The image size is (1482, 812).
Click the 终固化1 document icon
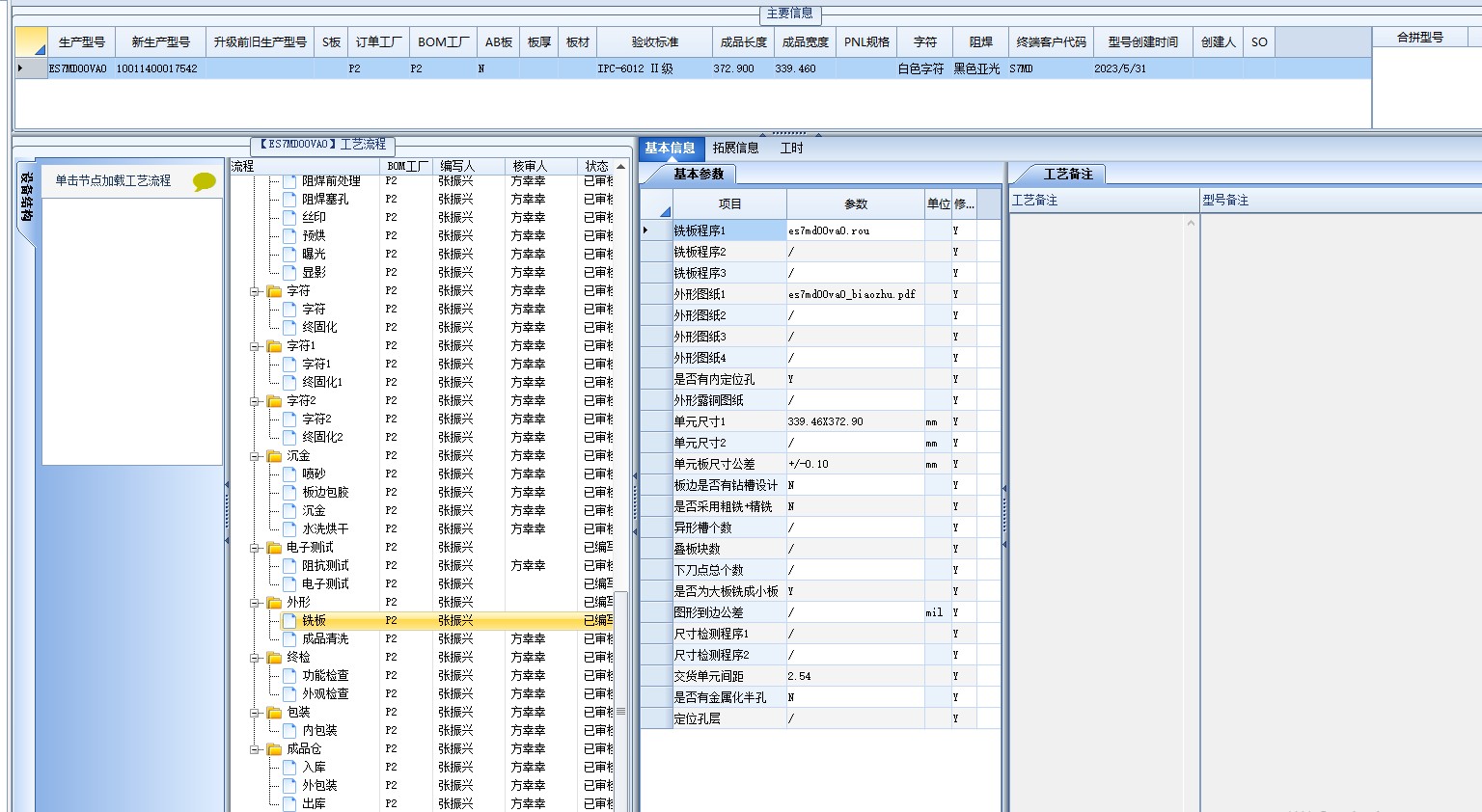(289, 383)
